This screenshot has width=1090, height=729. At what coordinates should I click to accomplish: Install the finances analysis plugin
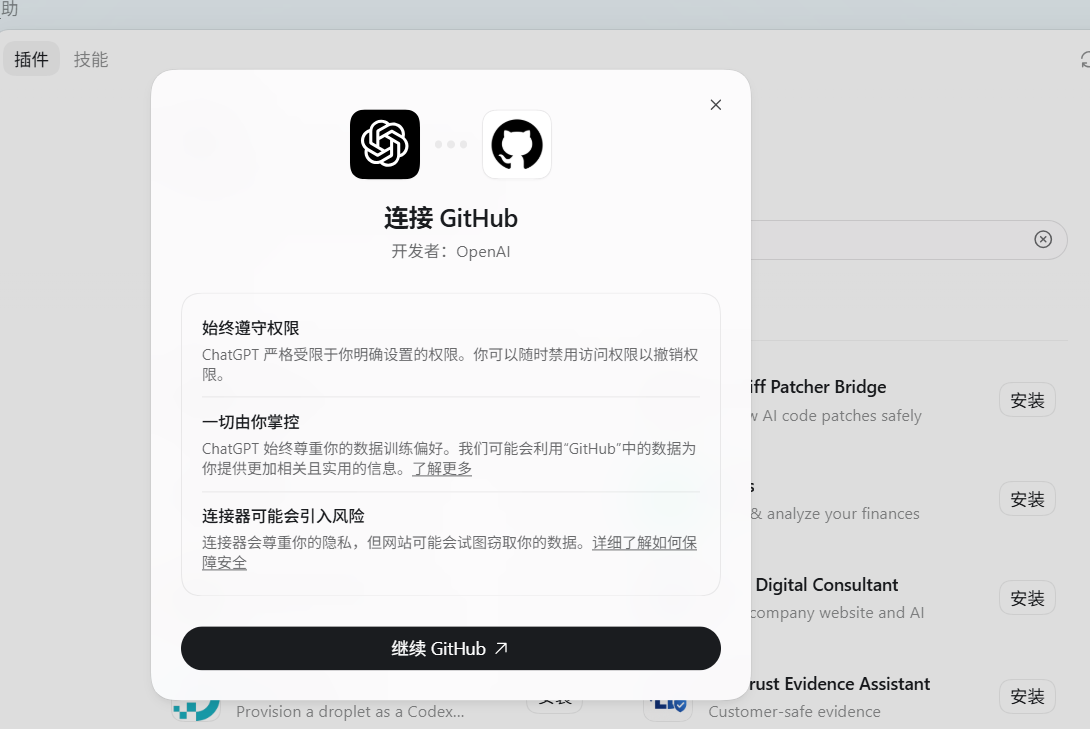pos(1027,499)
